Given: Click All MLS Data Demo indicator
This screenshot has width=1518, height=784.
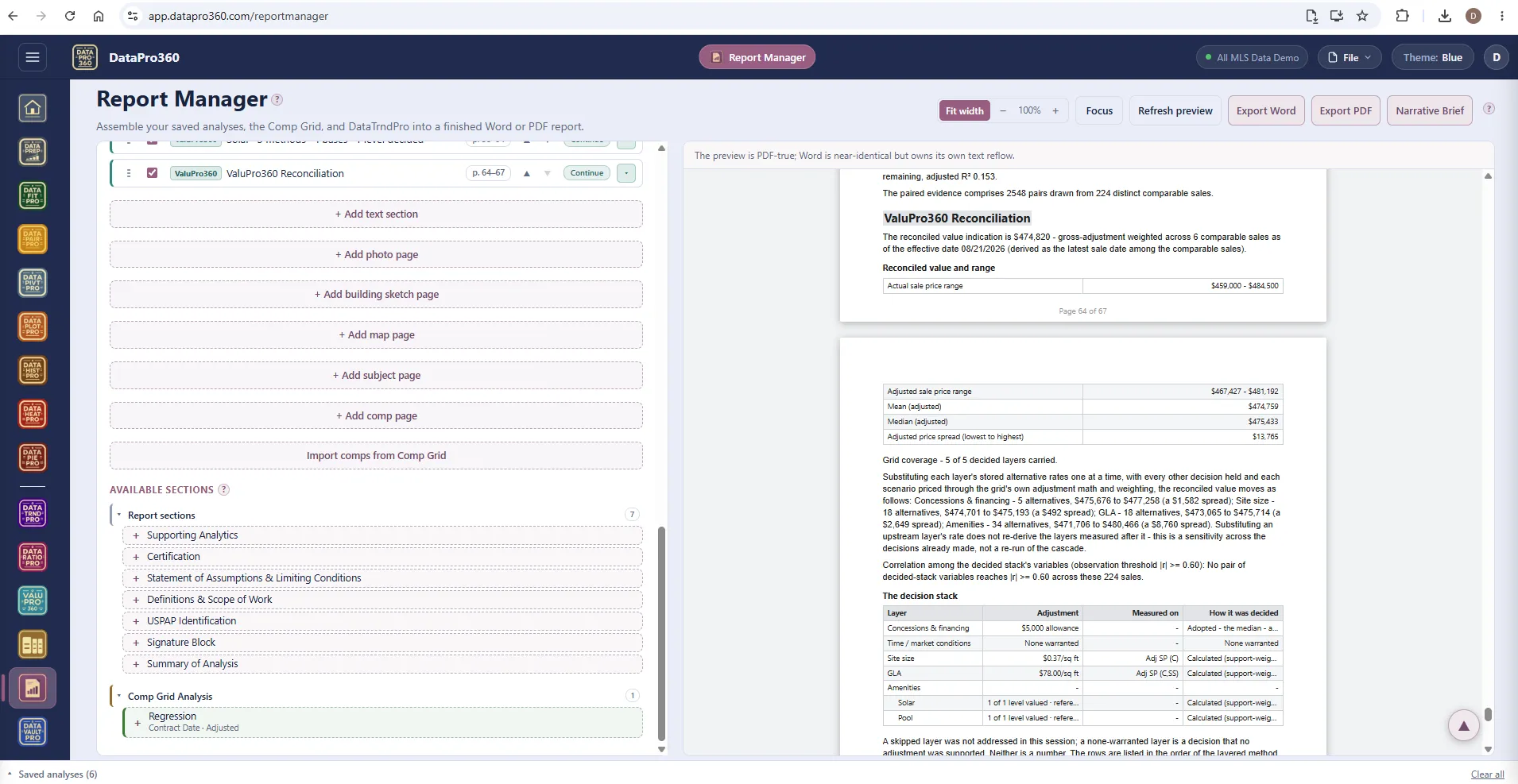Looking at the screenshot, I should (1252, 57).
